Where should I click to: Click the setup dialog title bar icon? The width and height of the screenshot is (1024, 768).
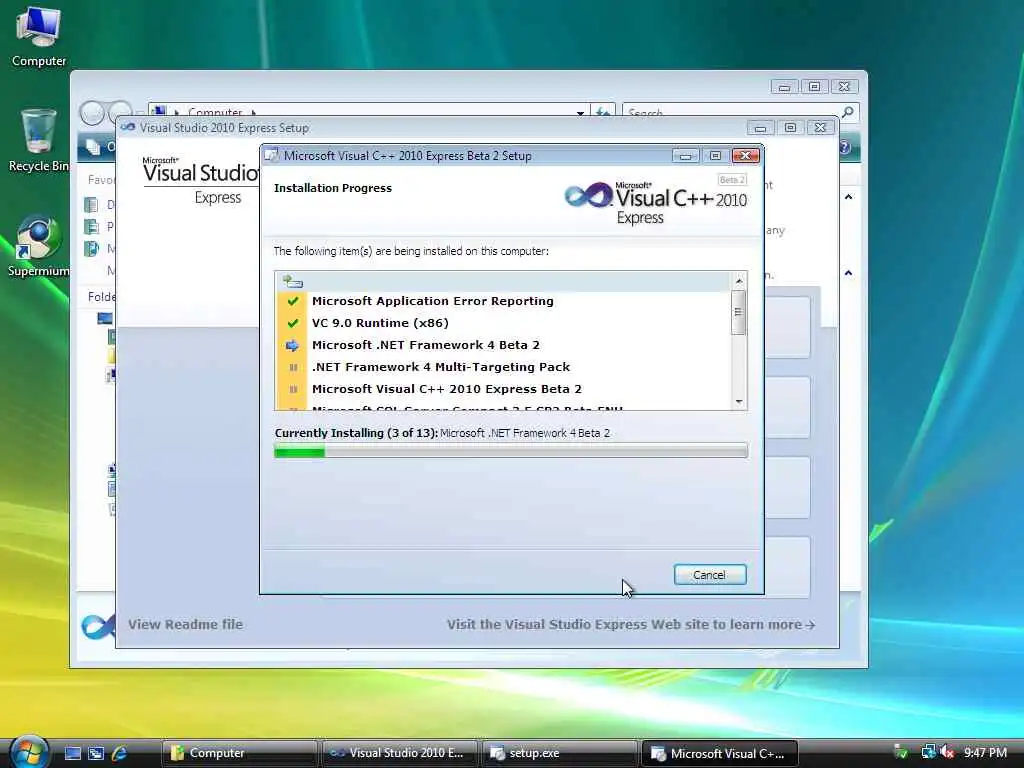pyautogui.click(x=272, y=155)
